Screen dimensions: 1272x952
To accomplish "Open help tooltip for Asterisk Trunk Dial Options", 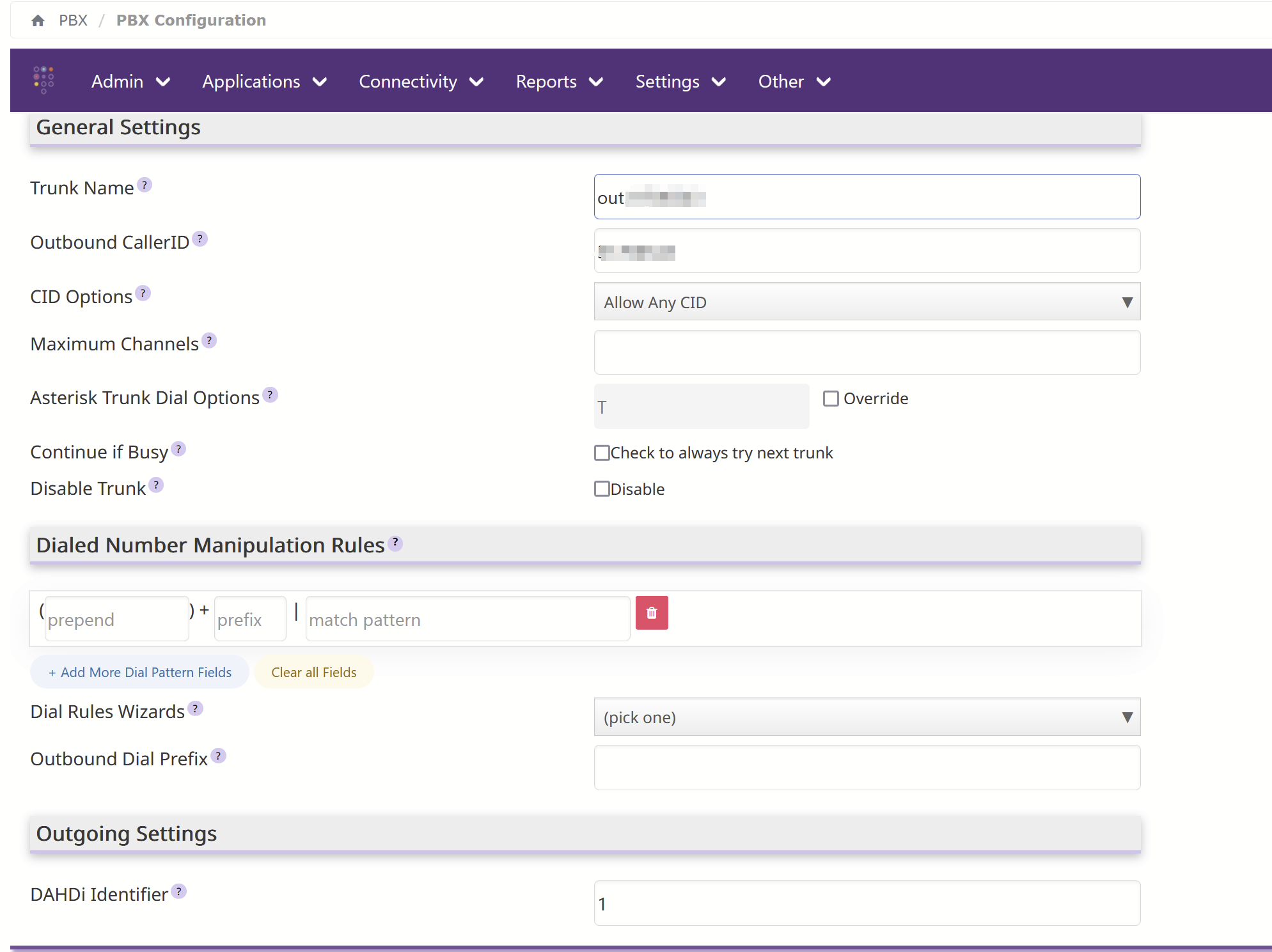I will tap(270, 394).
